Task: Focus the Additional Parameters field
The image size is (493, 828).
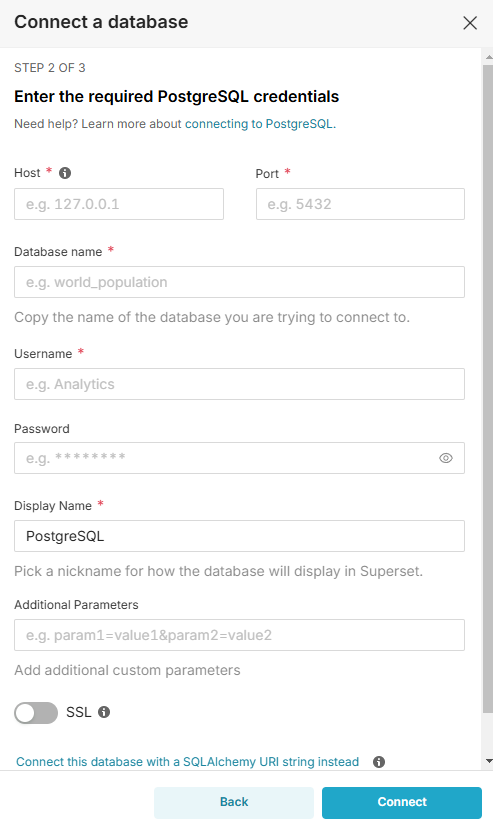Action: tap(240, 635)
